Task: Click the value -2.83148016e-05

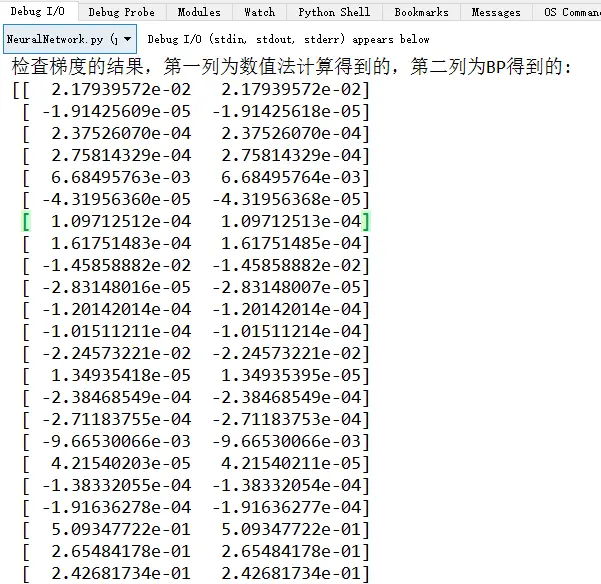Action: click(116, 287)
